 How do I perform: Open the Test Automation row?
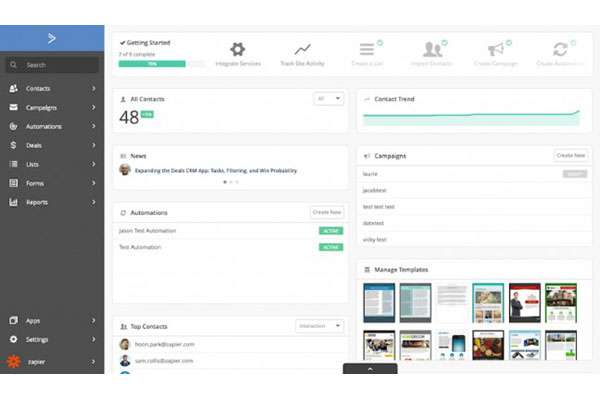point(230,247)
